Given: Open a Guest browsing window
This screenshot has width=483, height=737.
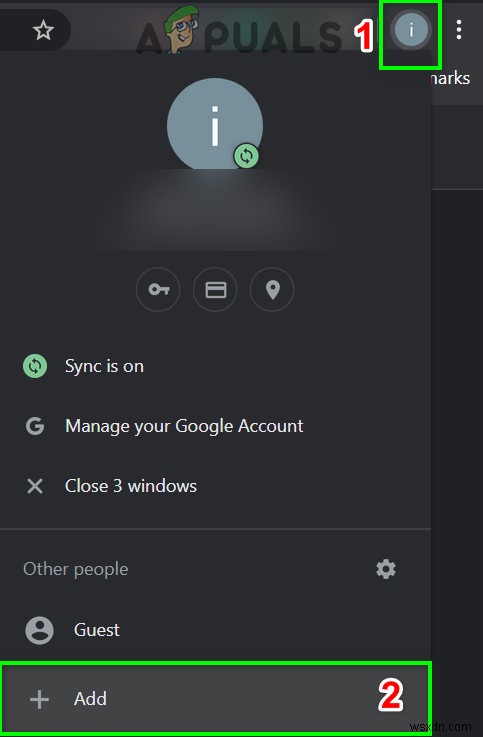Looking at the screenshot, I should (x=215, y=630).
